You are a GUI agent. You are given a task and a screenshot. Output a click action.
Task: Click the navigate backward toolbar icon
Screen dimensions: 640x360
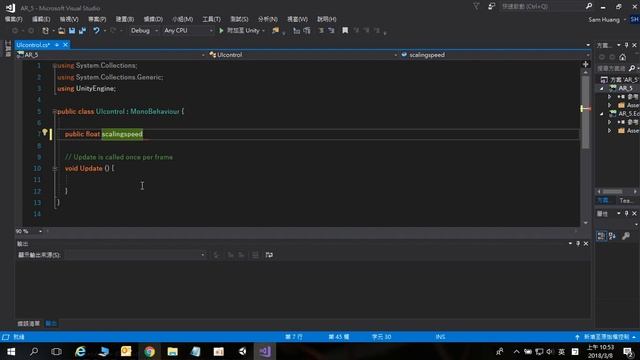pyautogui.click(x=15, y=31)
